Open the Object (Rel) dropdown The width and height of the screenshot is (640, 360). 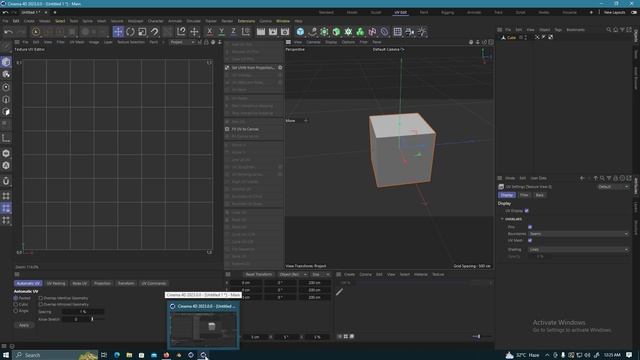(x=293, y=274)
